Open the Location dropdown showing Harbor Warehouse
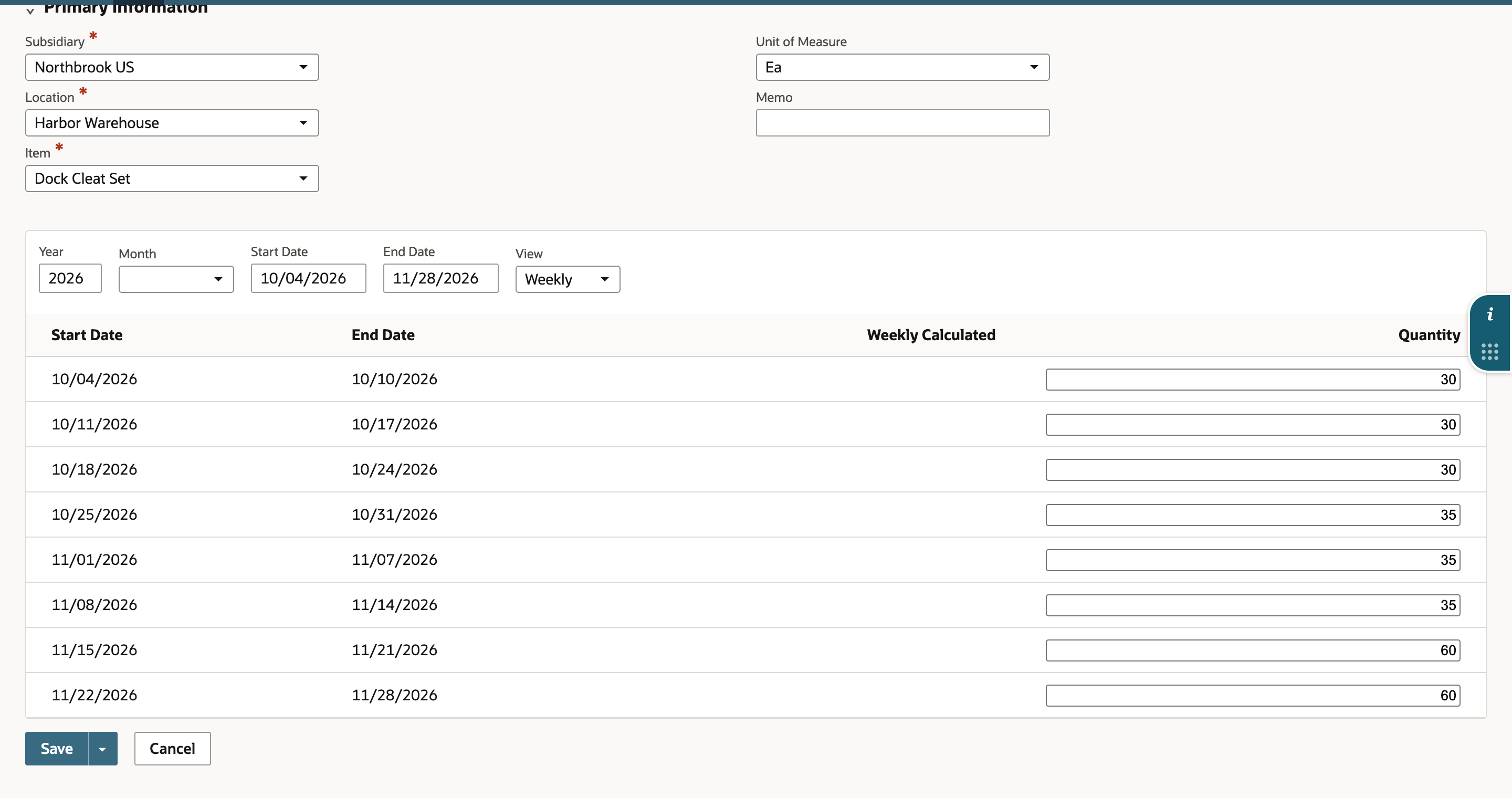 [172, 123]
